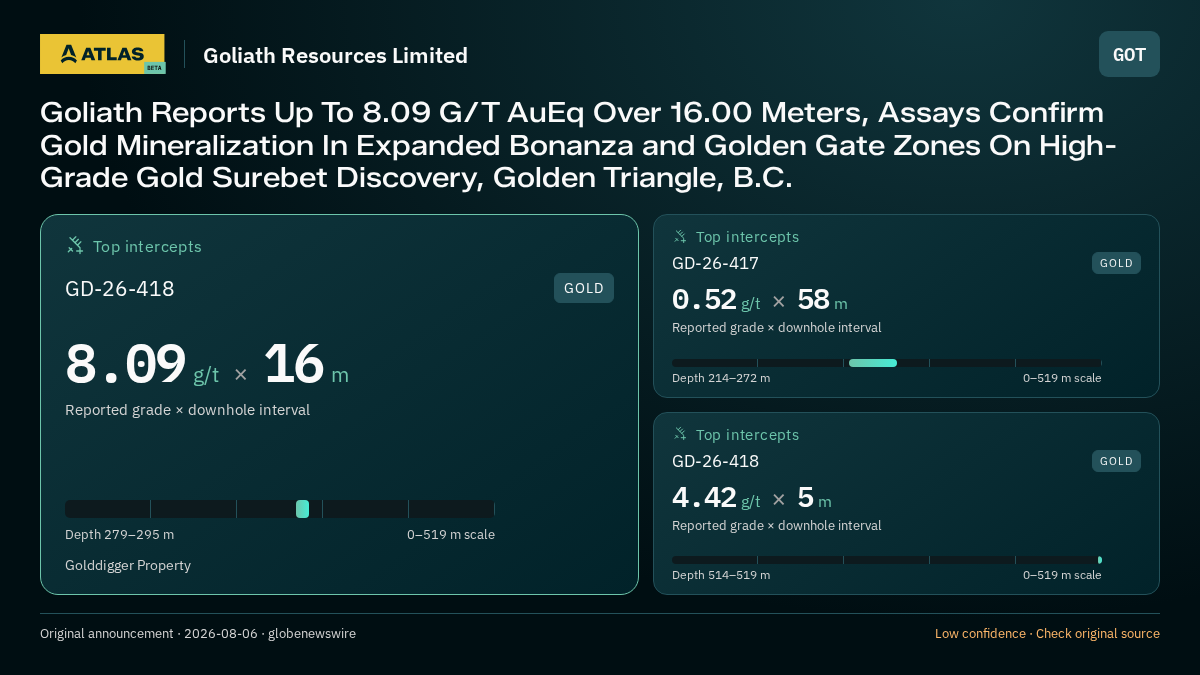Click the depth bar segment for 214–272 m
The image size is (1200, 675).
tap(873, 363)
